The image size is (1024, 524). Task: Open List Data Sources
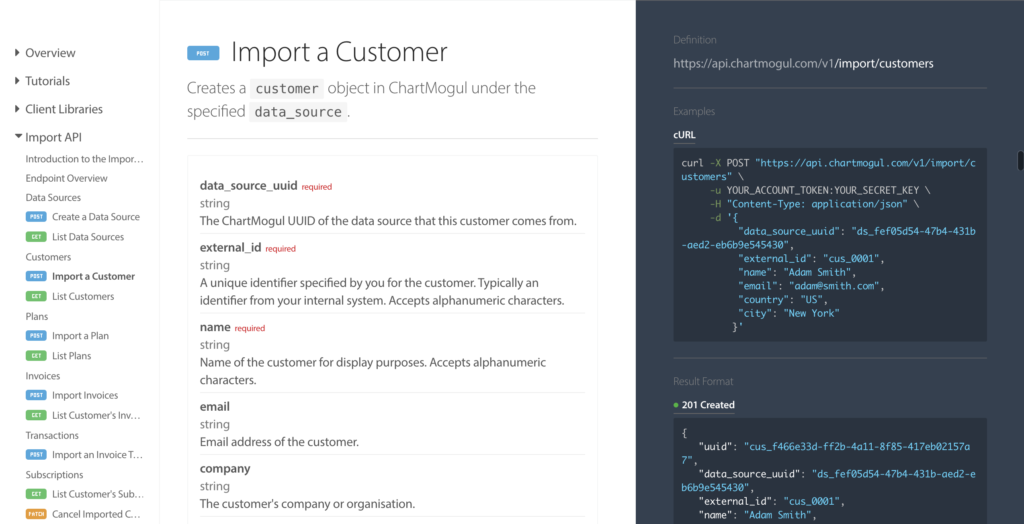click(88, 237)
